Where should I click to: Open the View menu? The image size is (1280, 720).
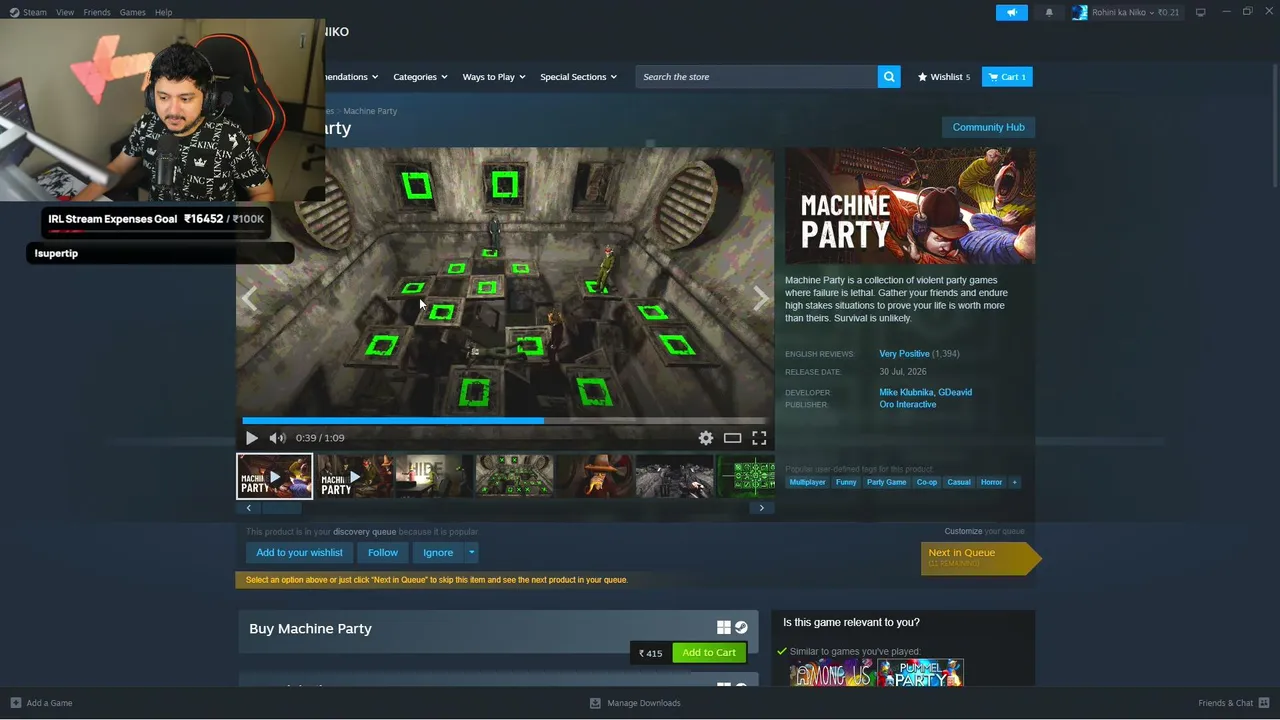coord(65,12)
